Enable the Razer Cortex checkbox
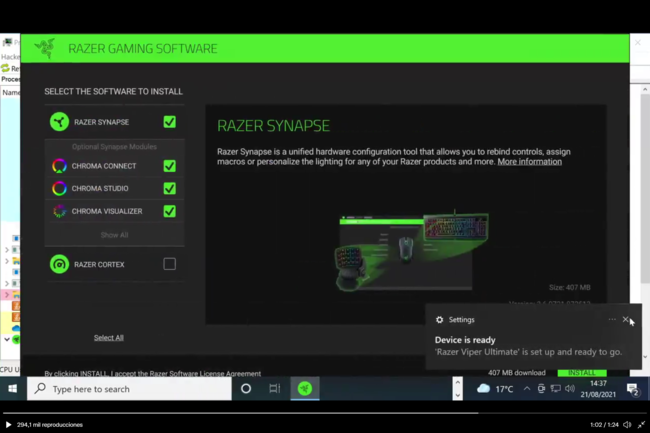This screenshot has width=650, height=433. 170,264
